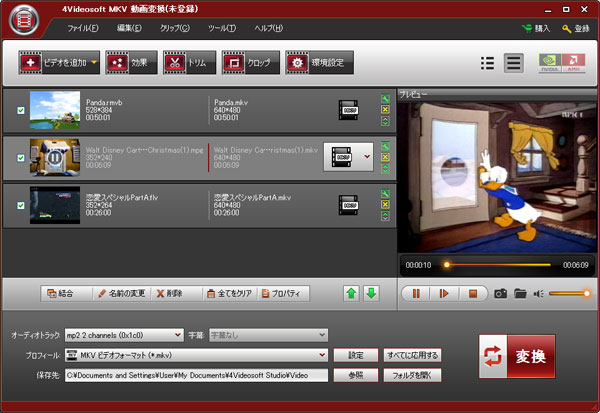Click reorder arrows icon on Panda row
Image resolution: width=600 pixels, height=413 pixels.
coord(385,121)
